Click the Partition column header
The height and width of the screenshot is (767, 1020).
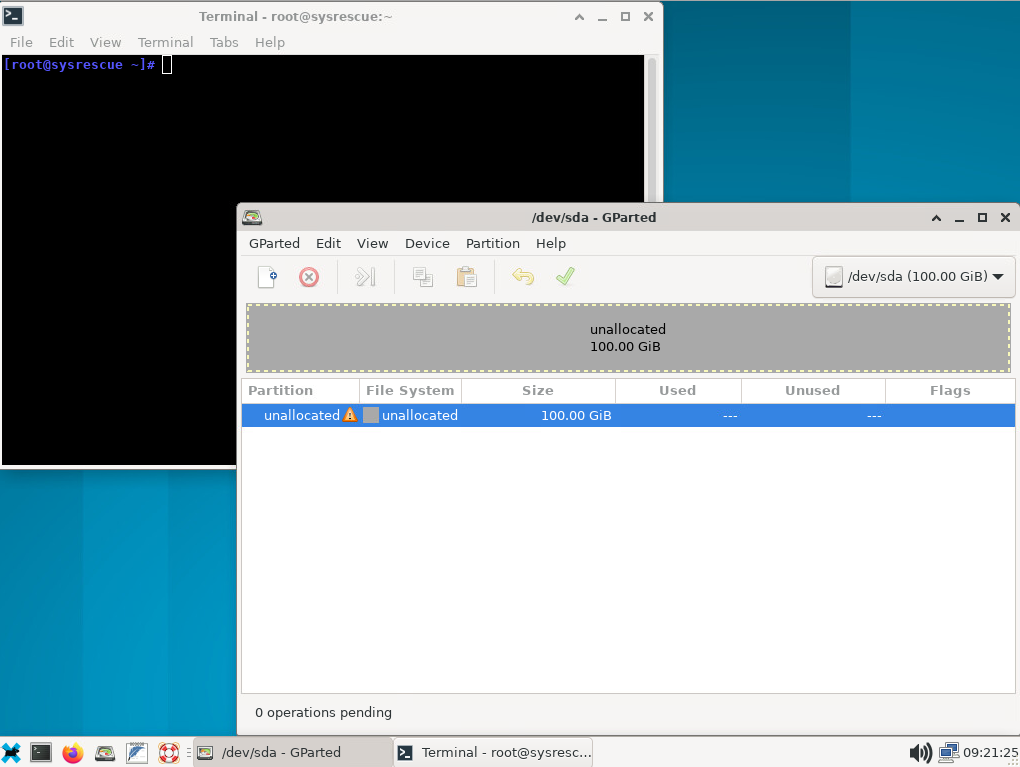(x=300, y=390)
